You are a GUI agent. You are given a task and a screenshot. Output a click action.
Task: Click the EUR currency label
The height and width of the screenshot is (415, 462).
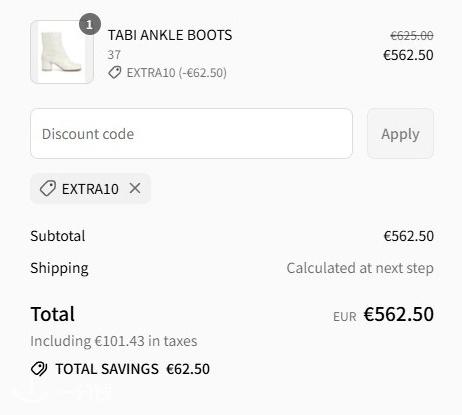[x=345, y=317]
